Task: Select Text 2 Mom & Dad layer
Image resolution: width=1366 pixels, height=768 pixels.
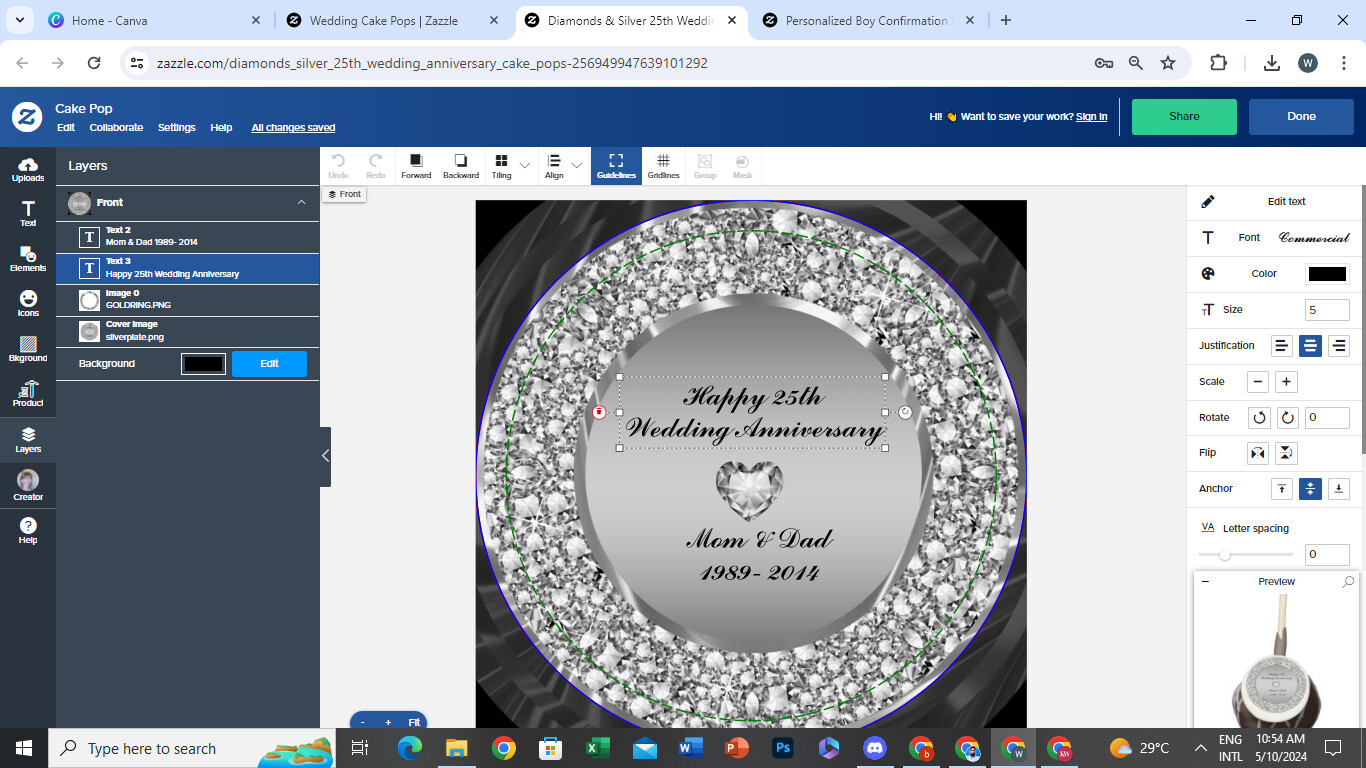Action: 188,237
